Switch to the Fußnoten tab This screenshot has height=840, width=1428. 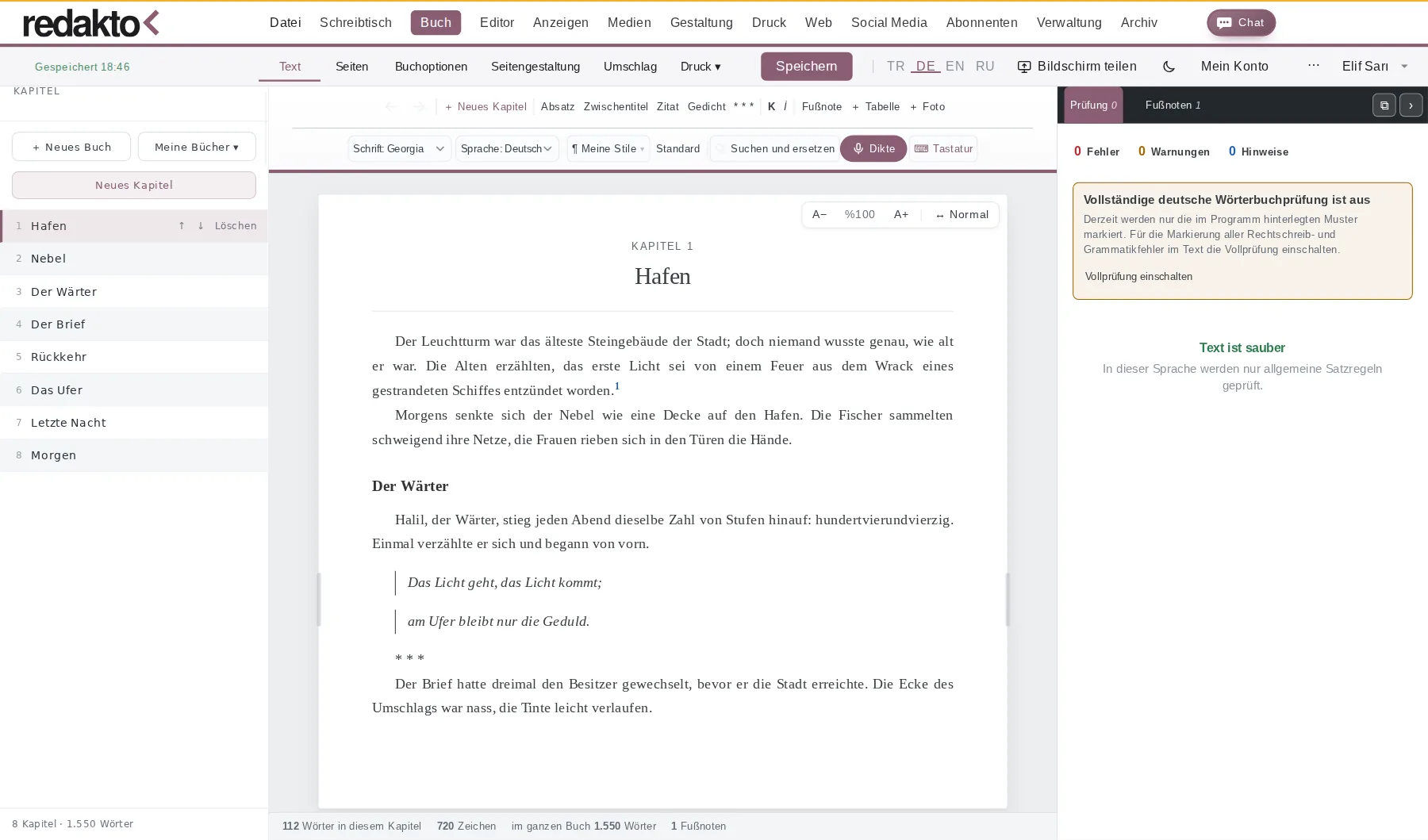pos(1173,105)
